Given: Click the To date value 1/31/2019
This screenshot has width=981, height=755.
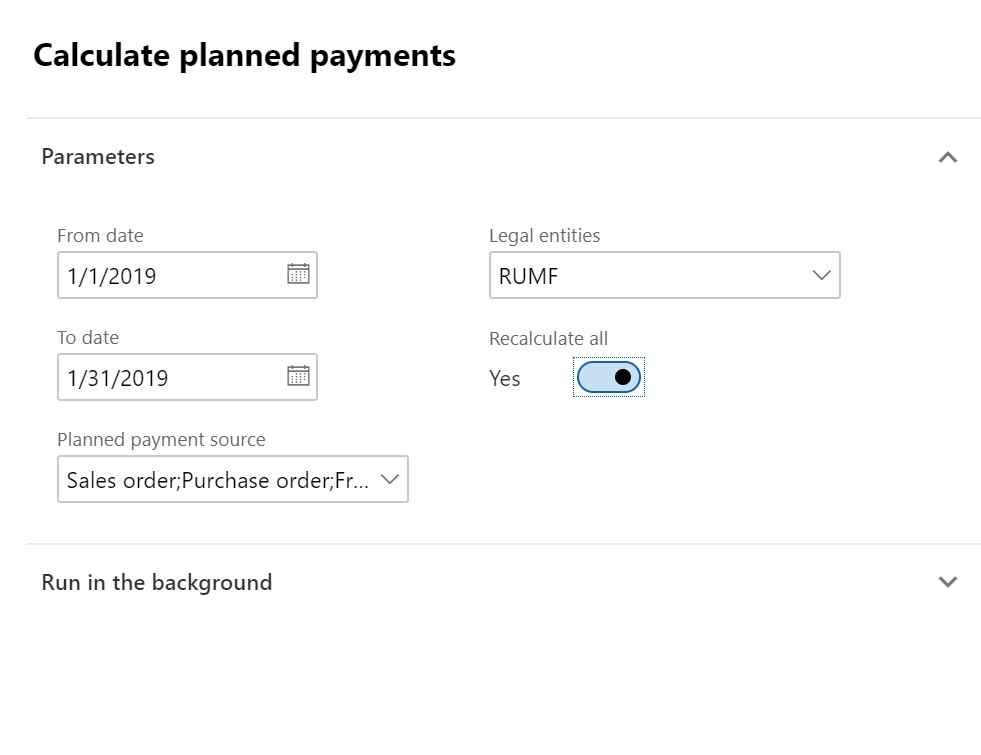Looking at the screenshot, I should 118,378.
